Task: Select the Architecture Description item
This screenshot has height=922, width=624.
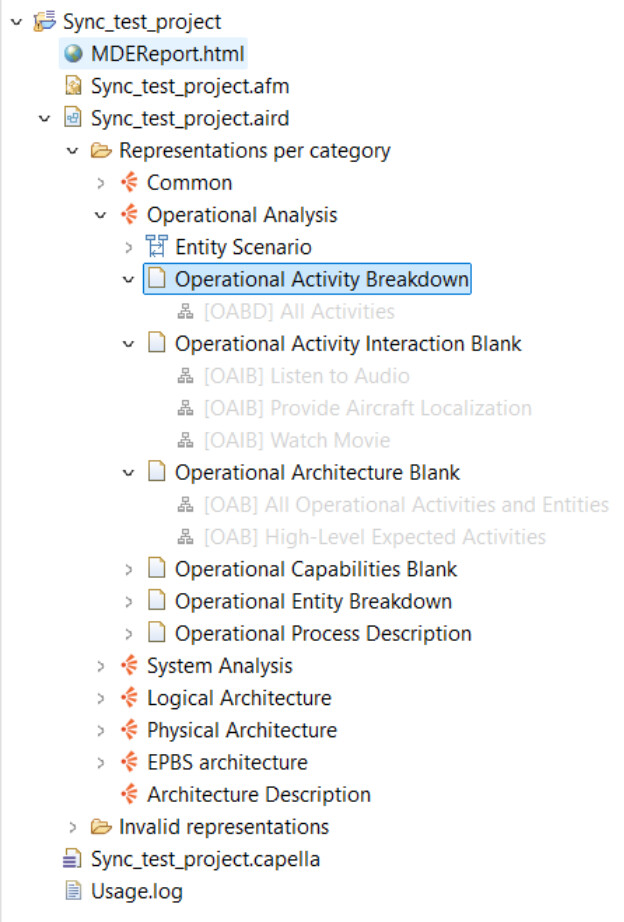Action: pyautogui.click(x=258, y=795)
